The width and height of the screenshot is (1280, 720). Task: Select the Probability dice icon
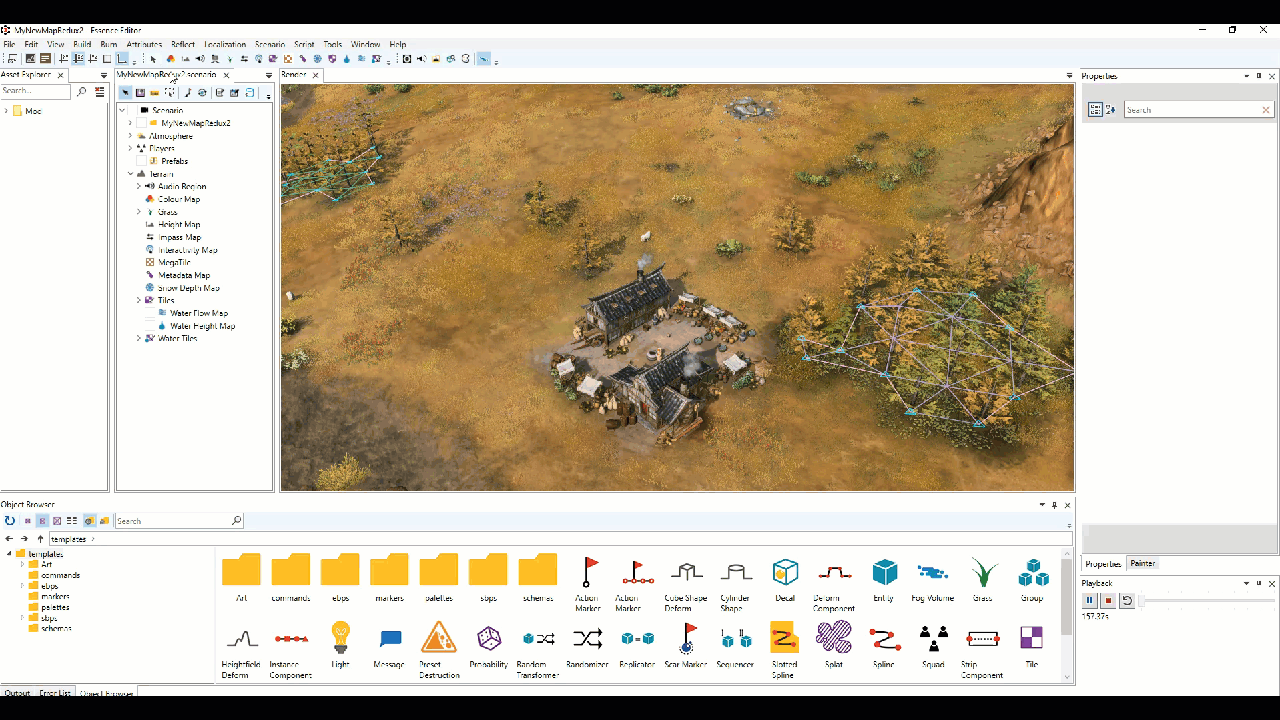(x=489, y=637)
